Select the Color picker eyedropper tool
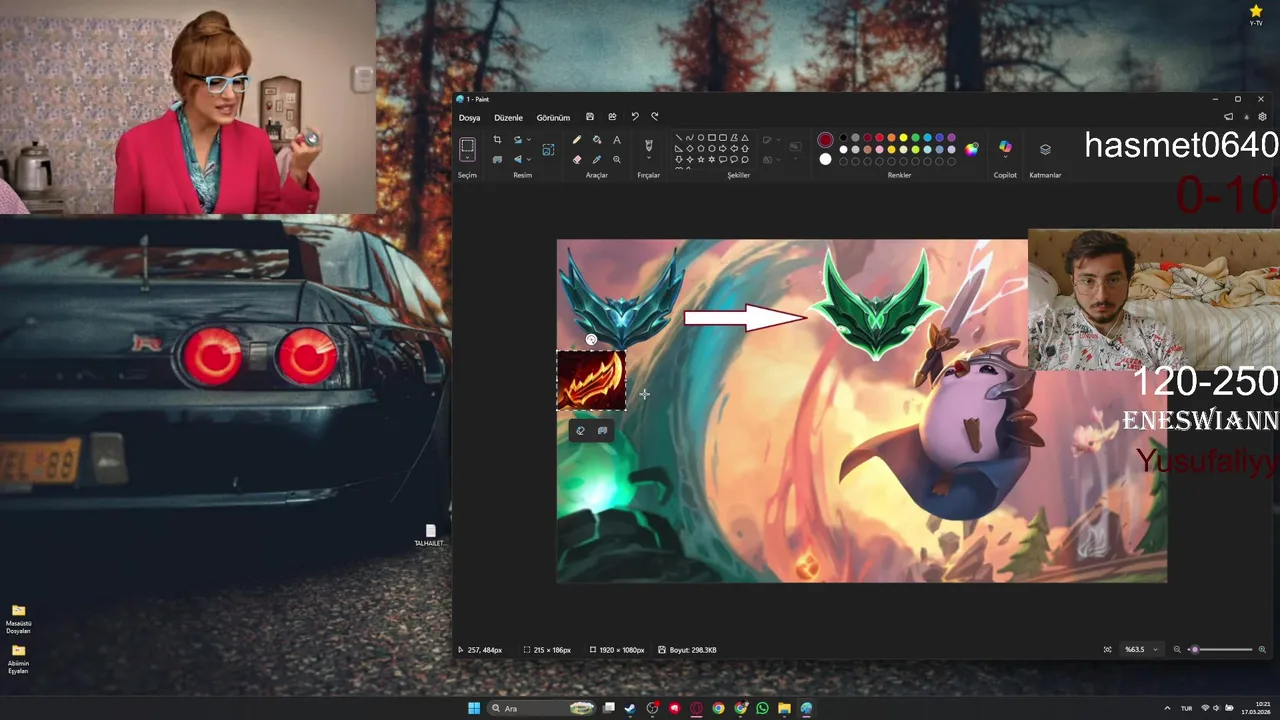This screenshot has height=720, width=1280. pyautogui.click(x=597, y=160)
